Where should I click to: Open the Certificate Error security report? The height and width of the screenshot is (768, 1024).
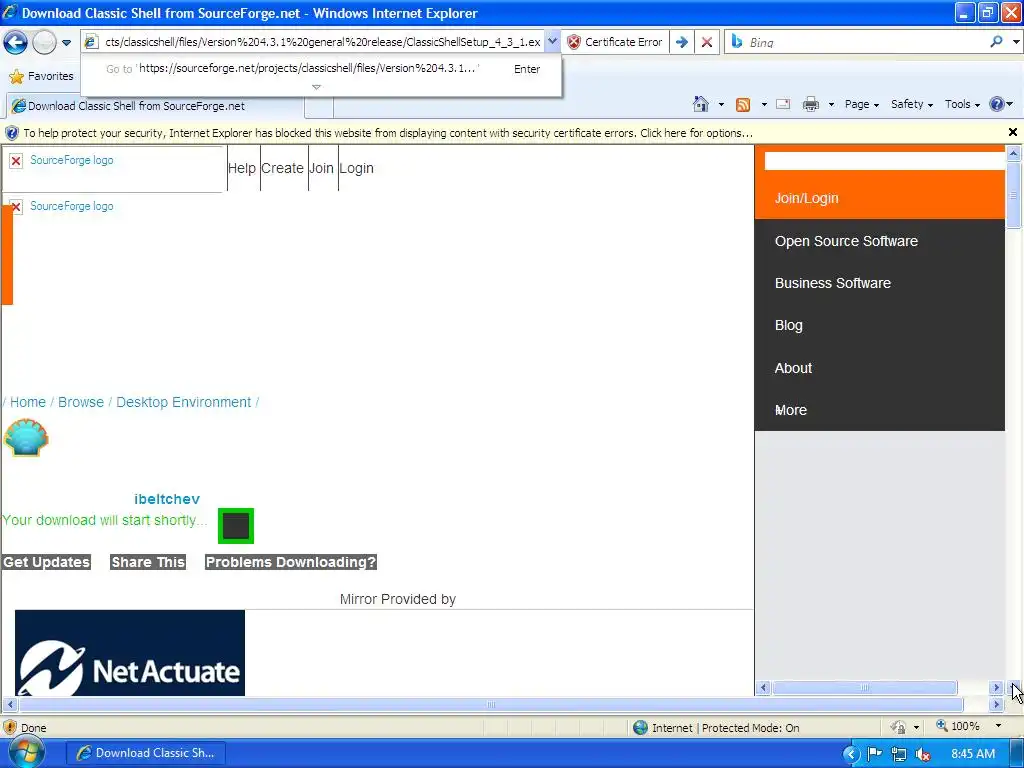[615, 42]
